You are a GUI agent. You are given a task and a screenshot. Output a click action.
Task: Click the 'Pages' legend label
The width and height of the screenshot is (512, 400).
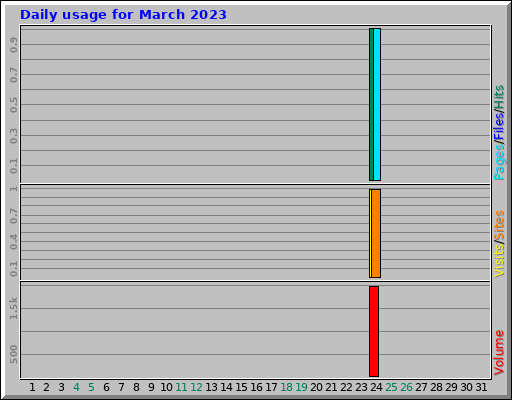pos(499,162)
